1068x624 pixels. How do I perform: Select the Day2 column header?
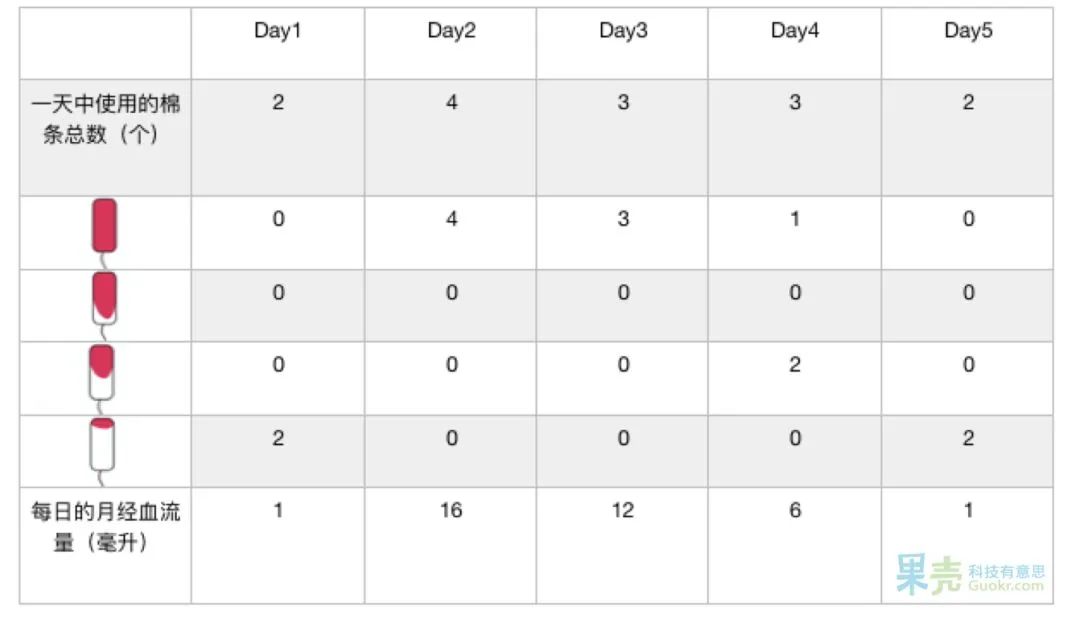pos(451,31)
